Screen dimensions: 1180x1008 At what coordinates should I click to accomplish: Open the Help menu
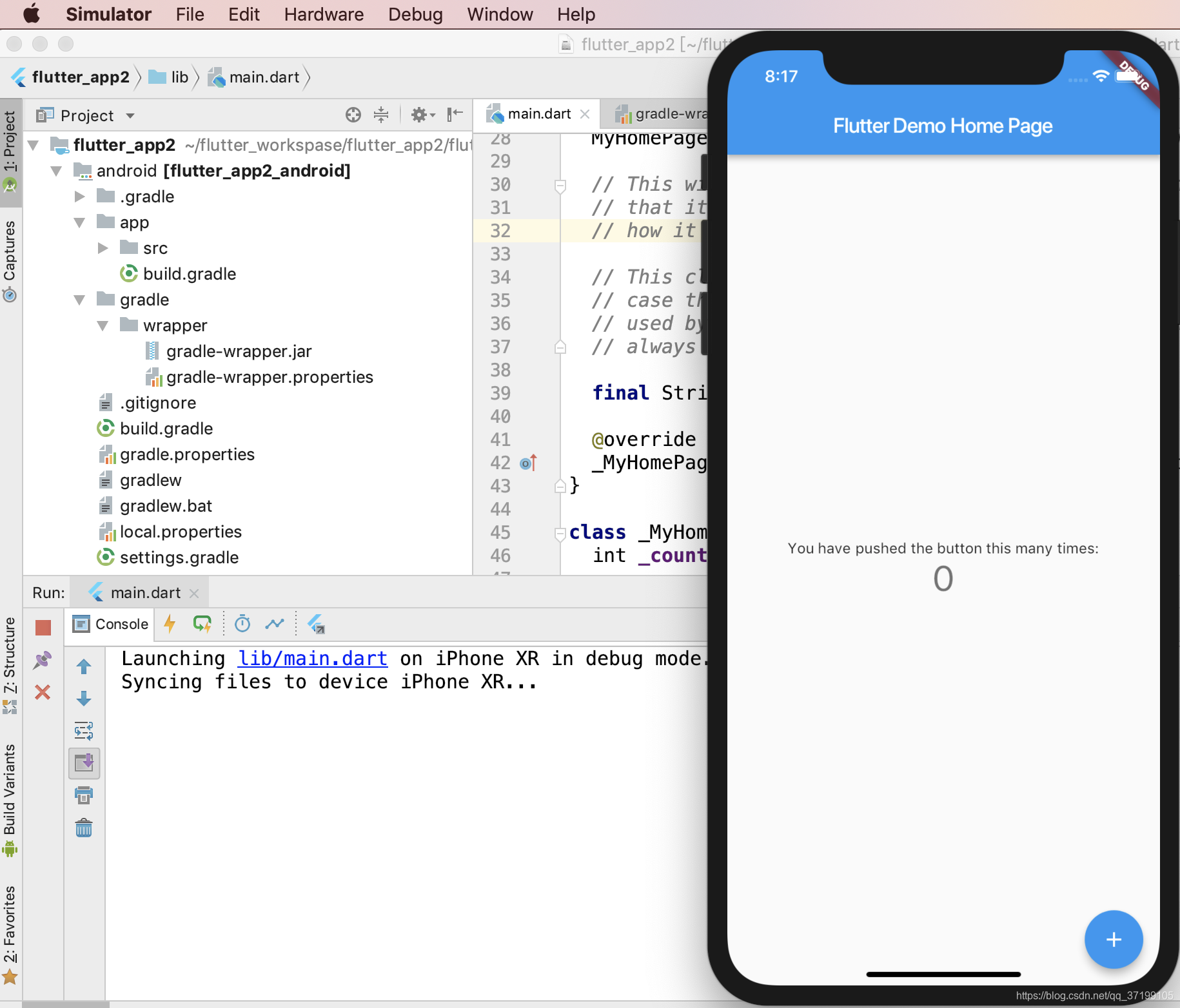tap(576, 14)
